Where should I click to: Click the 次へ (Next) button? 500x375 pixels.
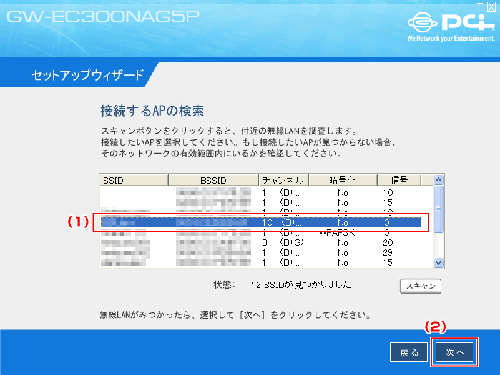pos(454,352)
